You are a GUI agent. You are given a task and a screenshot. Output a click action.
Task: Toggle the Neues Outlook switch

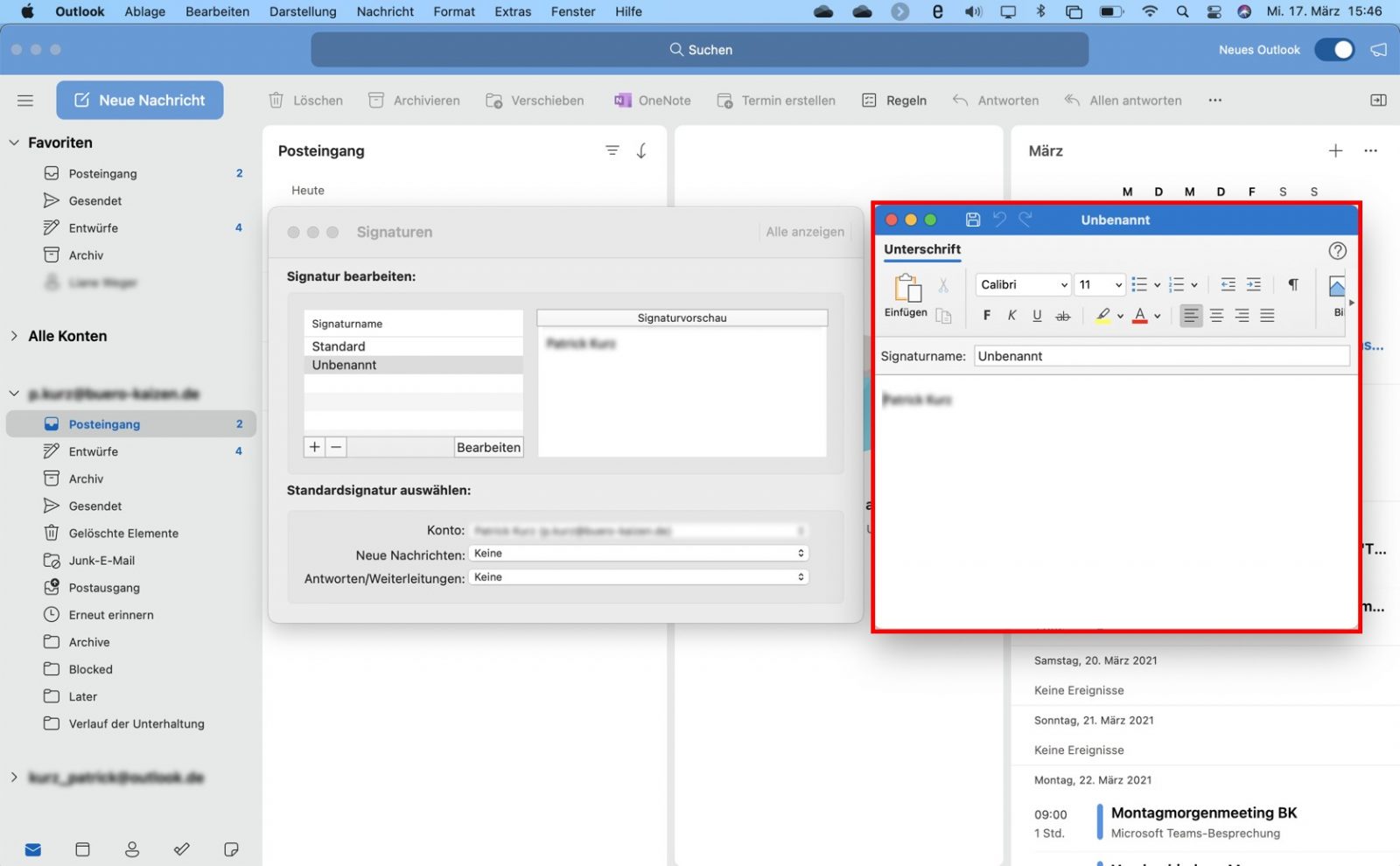coord(1333,50)
